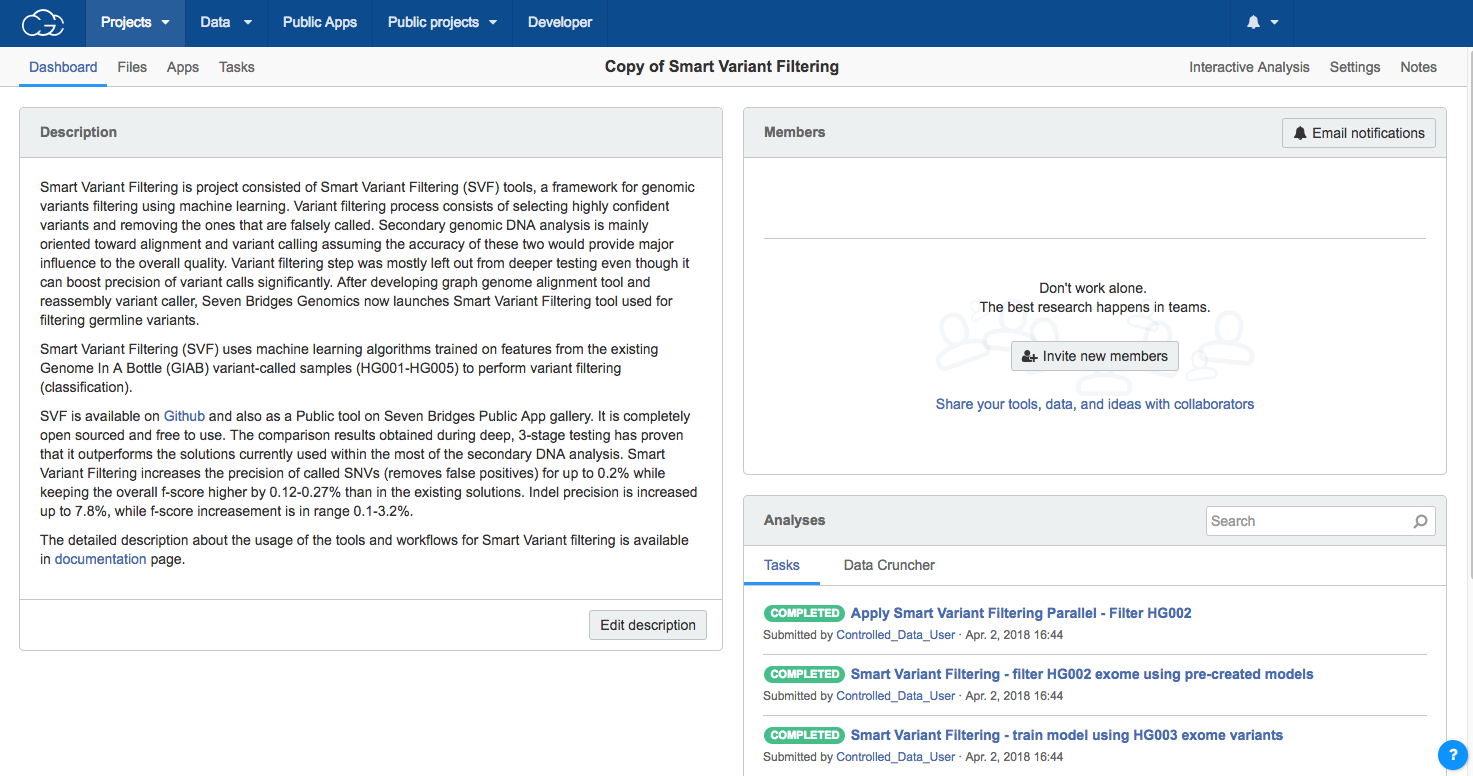Open the Github link in the description
Screen dimensions: 1473x776
184,416
